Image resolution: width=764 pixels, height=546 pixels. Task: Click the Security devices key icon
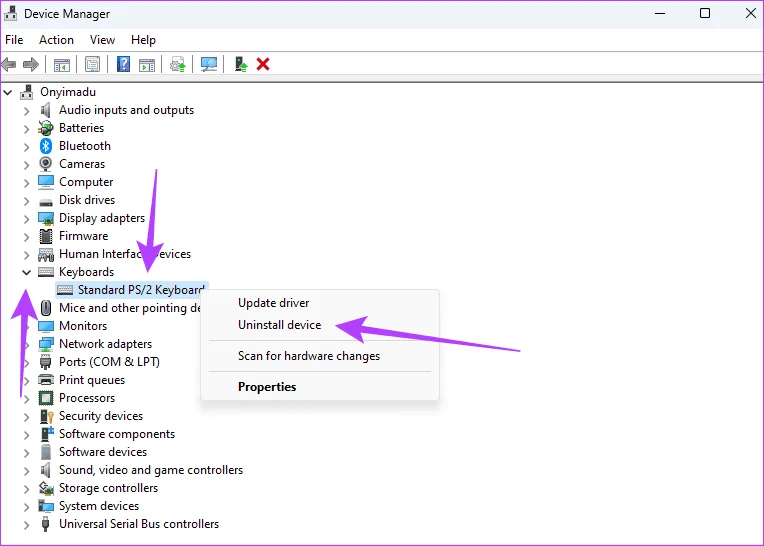click(x=46, y=416)
